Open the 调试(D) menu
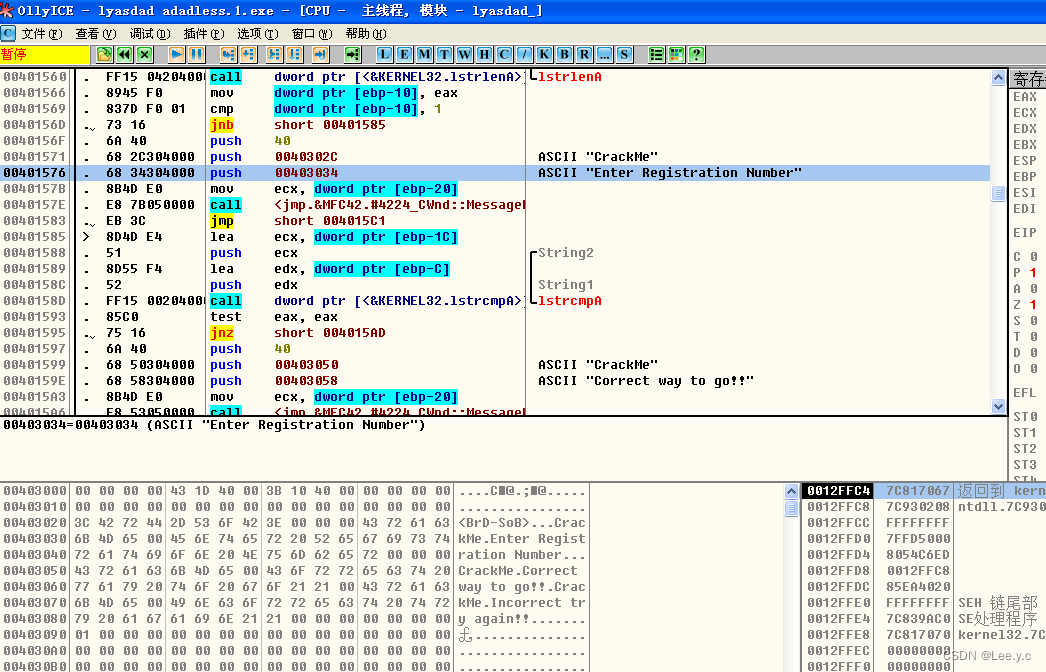Image resolution: width=1046 pixels, height=672 pixels. coord(149,33)
